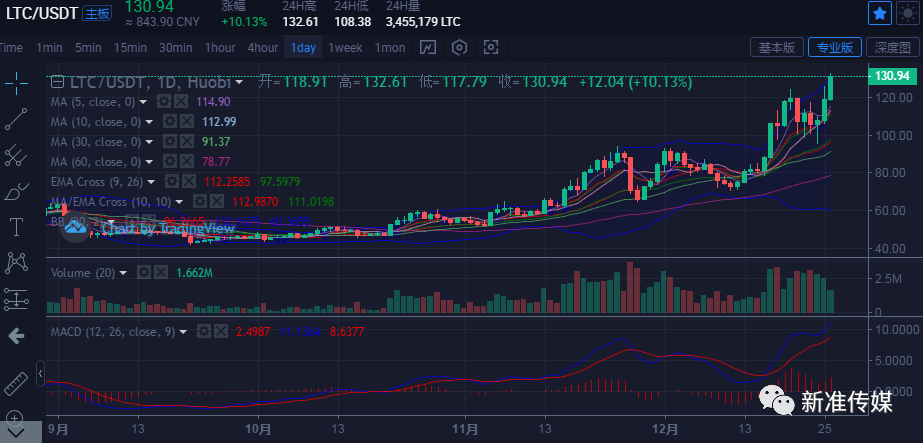Viewport: 923px width, 443px height.
Task: Remove the MA 60 indicator
Action: pyautogui.click(x=187, y=162)
